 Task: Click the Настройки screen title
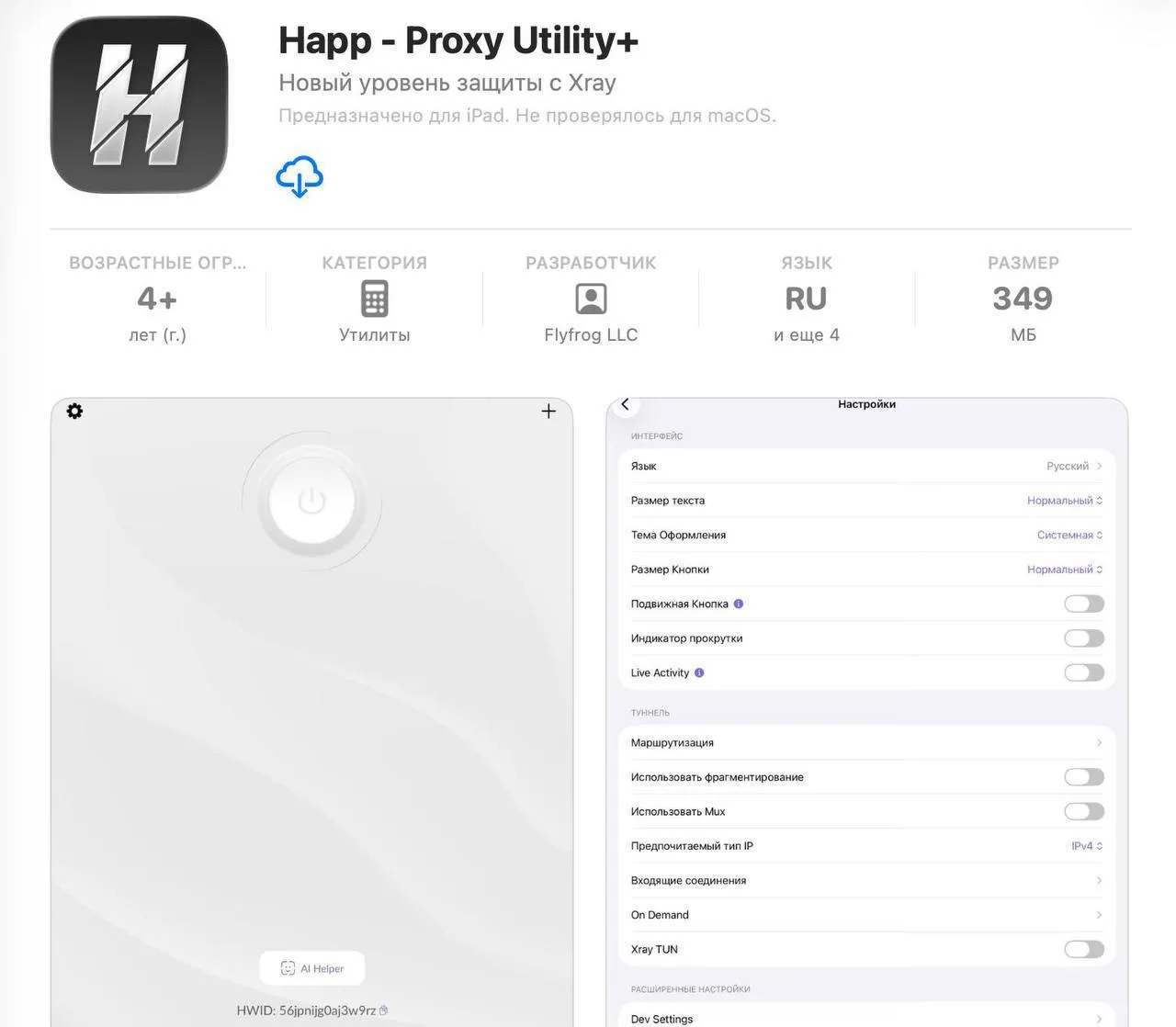click(x=866, y=404)
